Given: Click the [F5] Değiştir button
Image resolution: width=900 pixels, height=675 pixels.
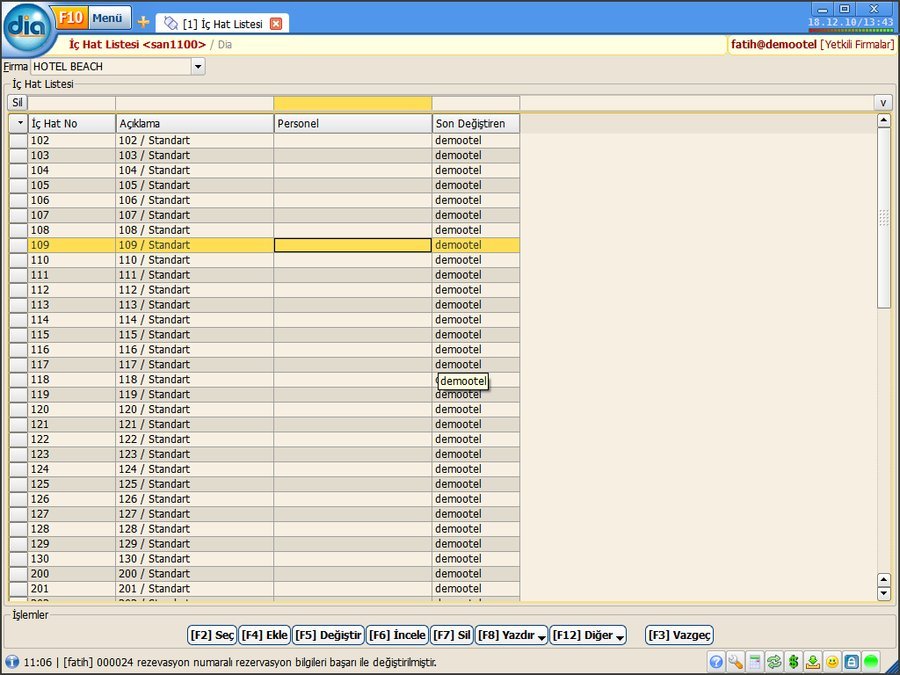Looking at the screenshot, I should tap(328, 635).
